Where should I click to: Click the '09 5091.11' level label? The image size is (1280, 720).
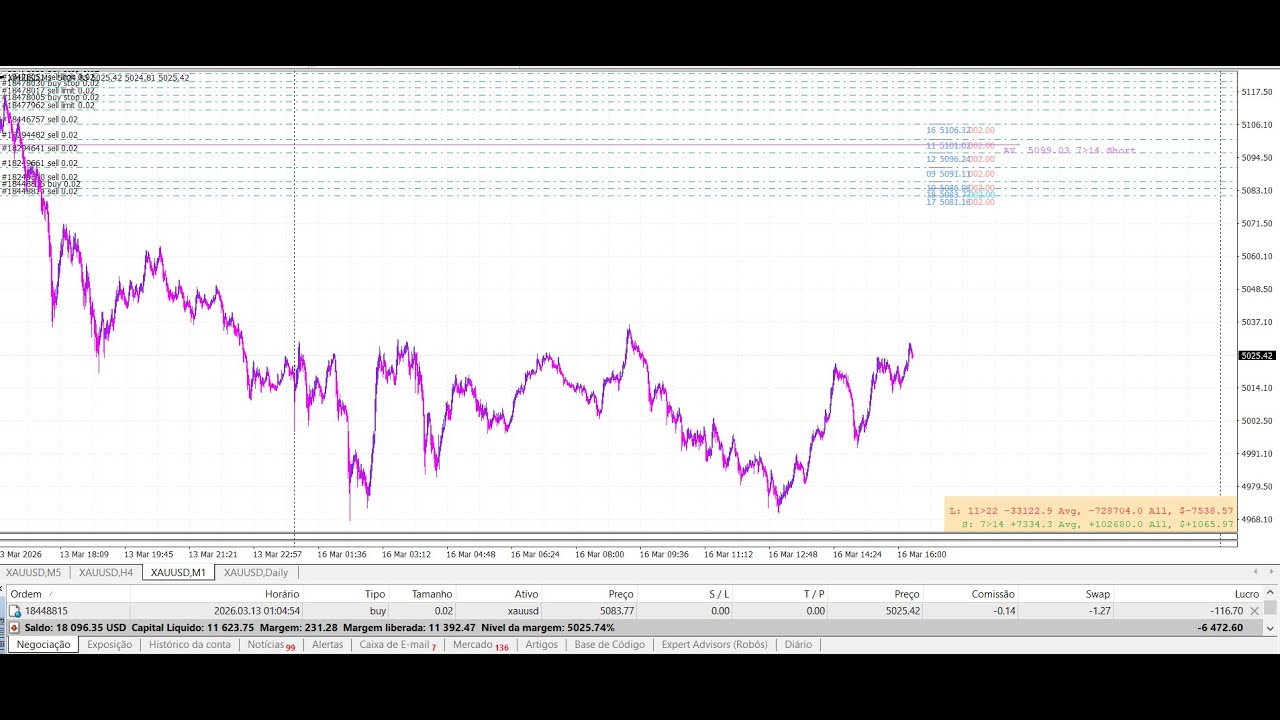click(948, 174)
